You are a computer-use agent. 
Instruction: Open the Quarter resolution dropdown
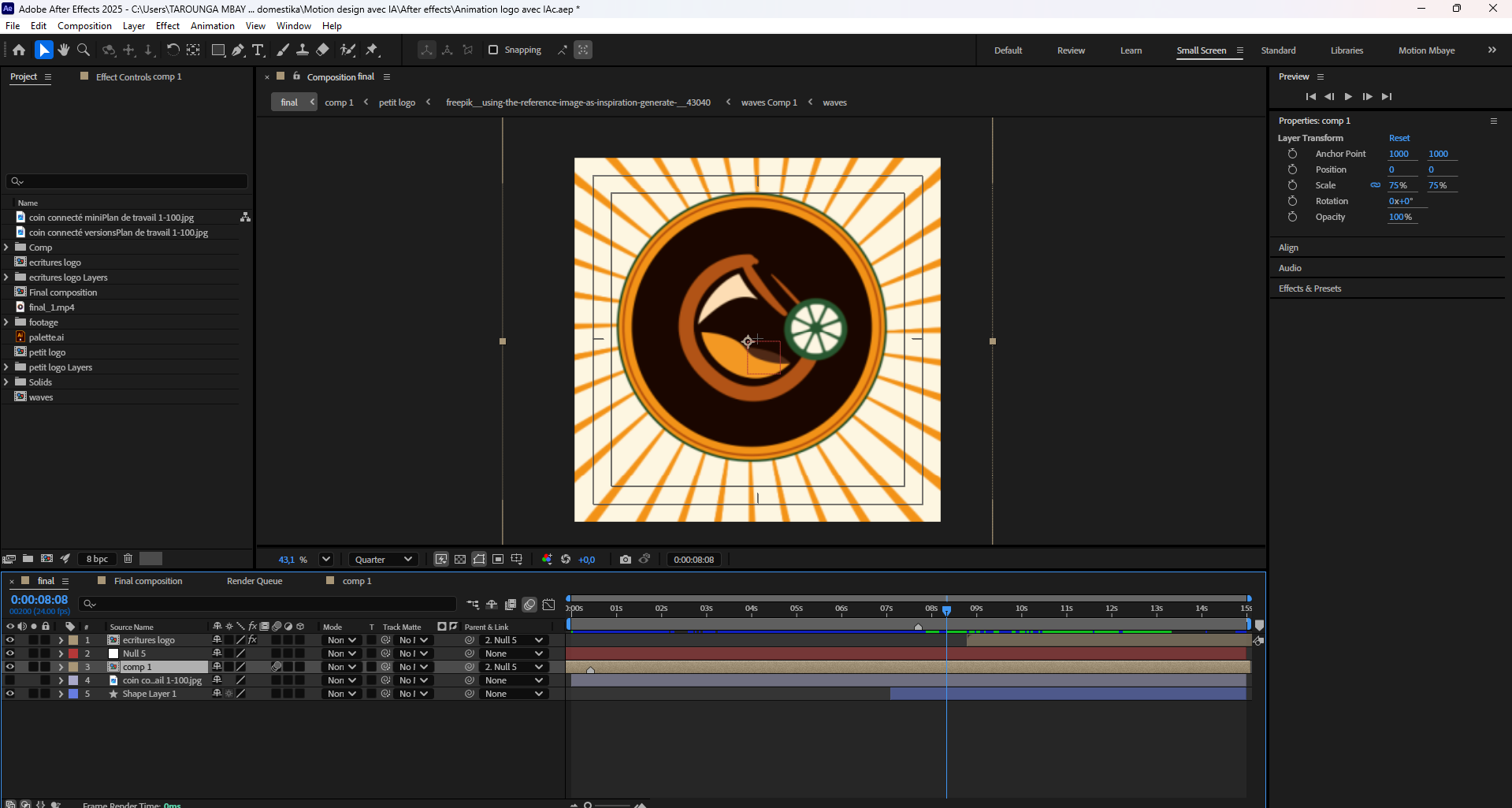click(x=383, y=559)
